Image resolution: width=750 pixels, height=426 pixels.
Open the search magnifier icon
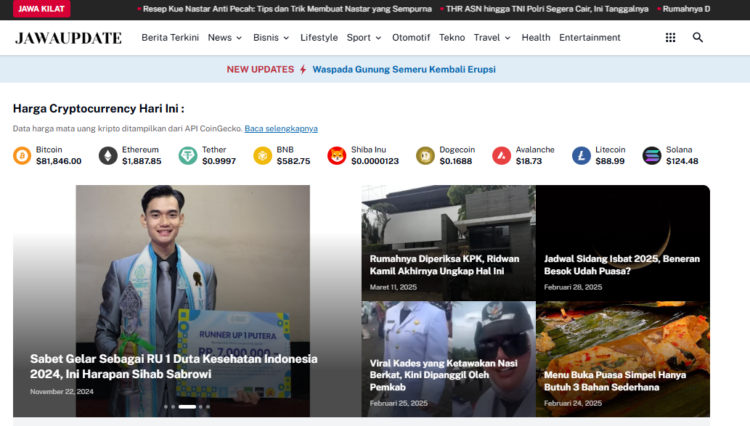click(698, 37)
